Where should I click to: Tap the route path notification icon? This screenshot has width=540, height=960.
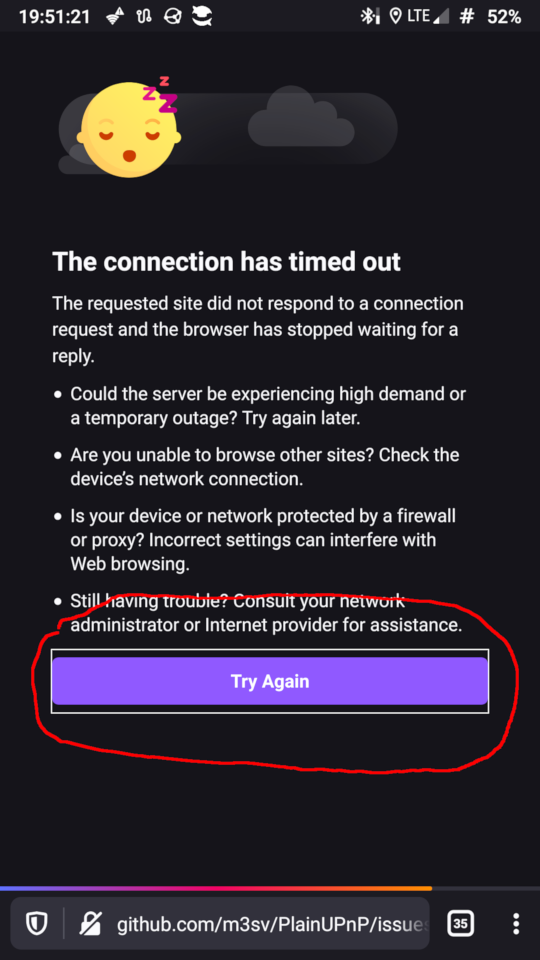tap(144, 17)
